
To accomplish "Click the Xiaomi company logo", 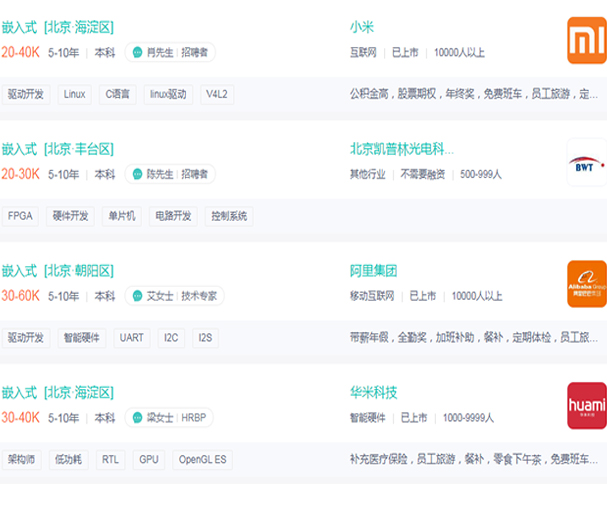I will click(x=586, y=40).
